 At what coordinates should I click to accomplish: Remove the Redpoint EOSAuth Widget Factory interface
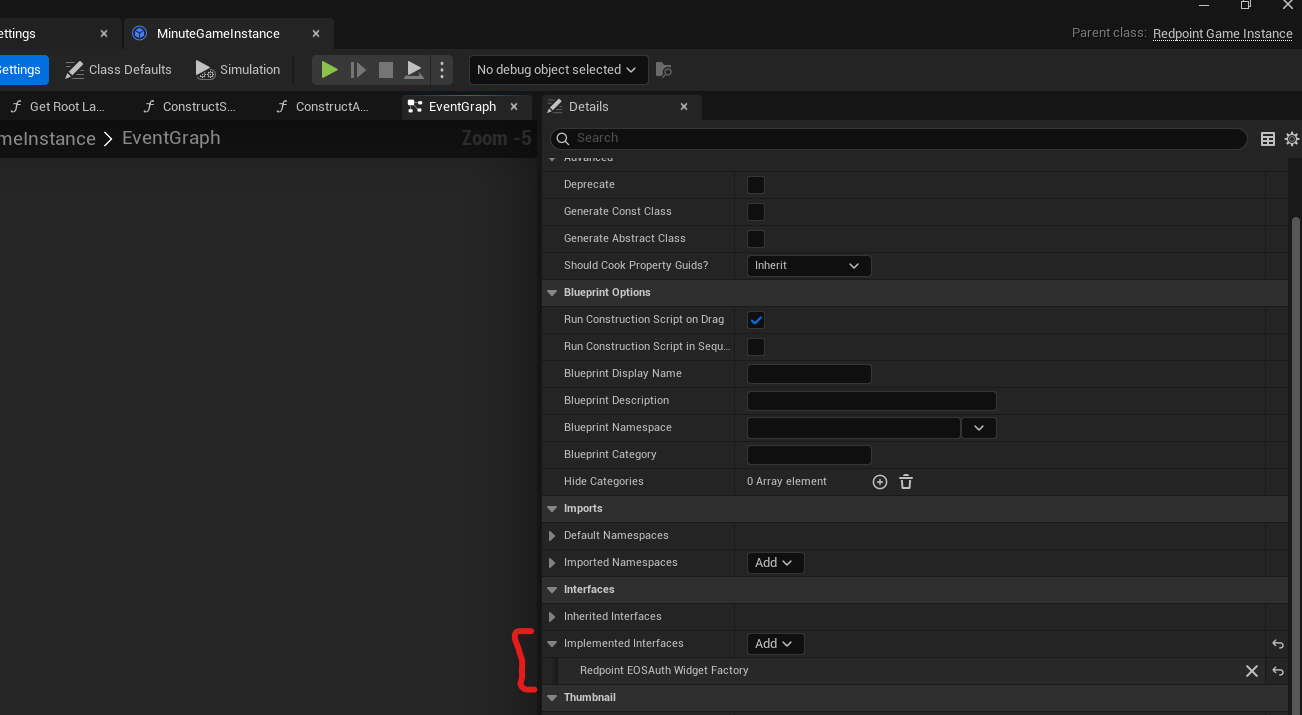1251,671
